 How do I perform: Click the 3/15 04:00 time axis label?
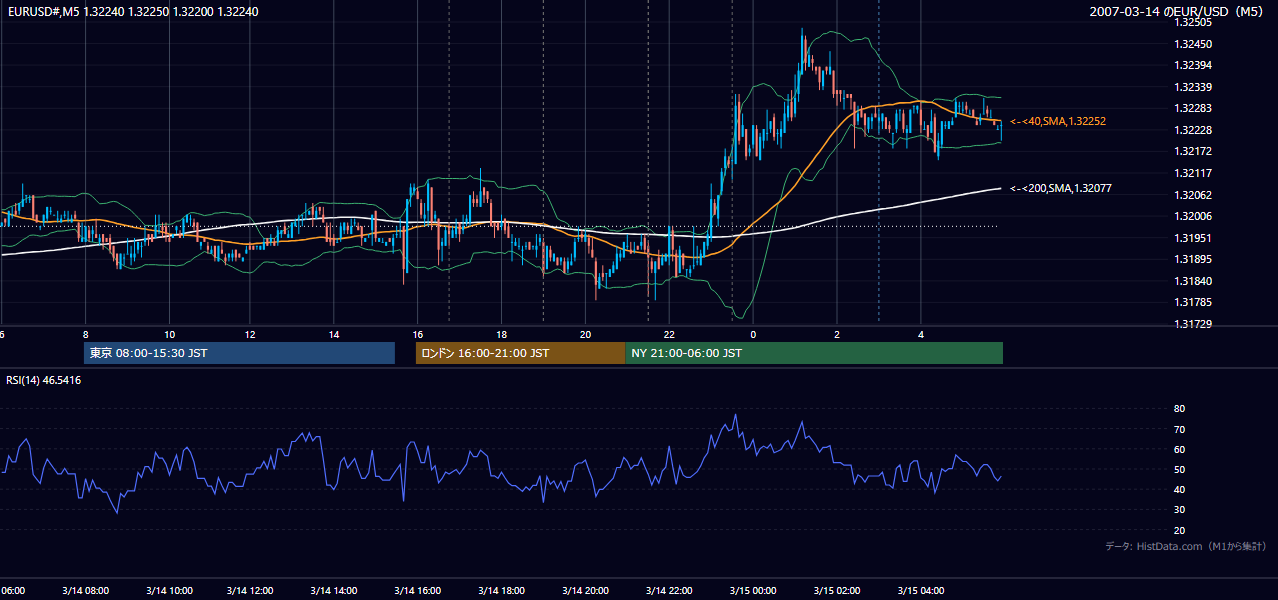[920, 591]
